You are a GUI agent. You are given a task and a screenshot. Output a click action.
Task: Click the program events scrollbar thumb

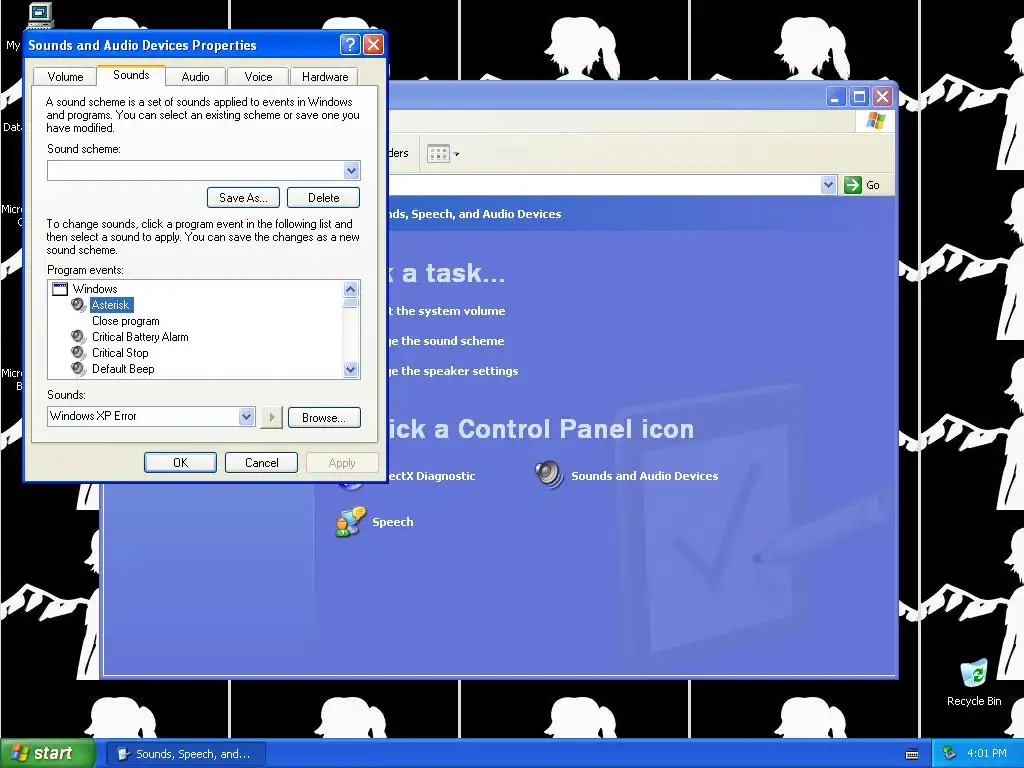click(x=351, y=302)
